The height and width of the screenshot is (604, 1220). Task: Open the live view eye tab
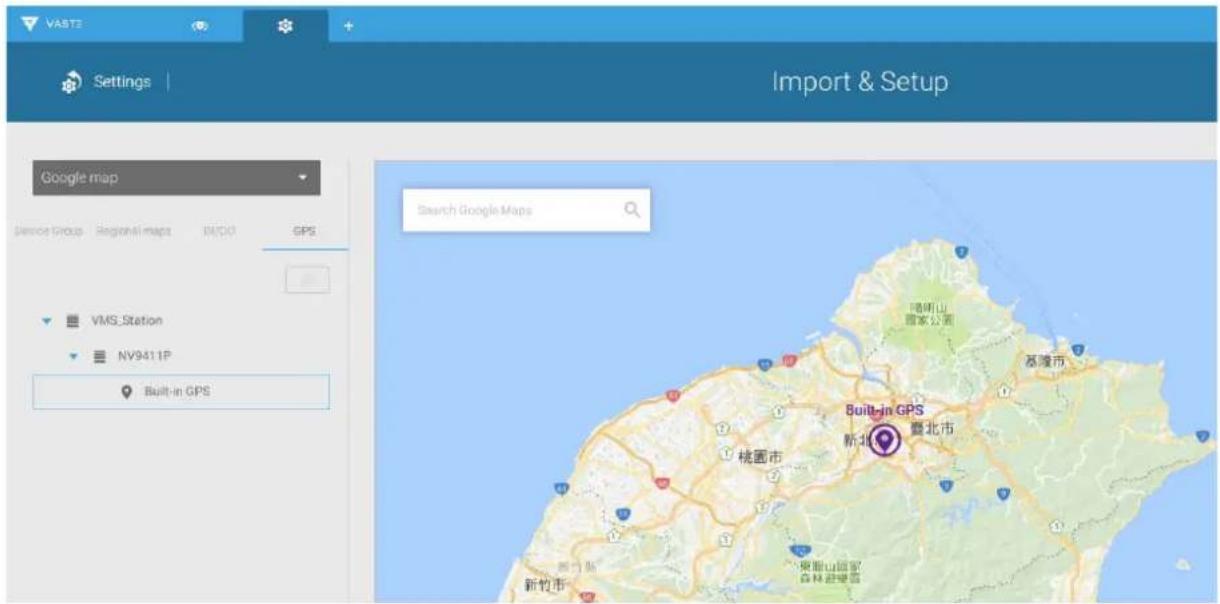(199, 25)
